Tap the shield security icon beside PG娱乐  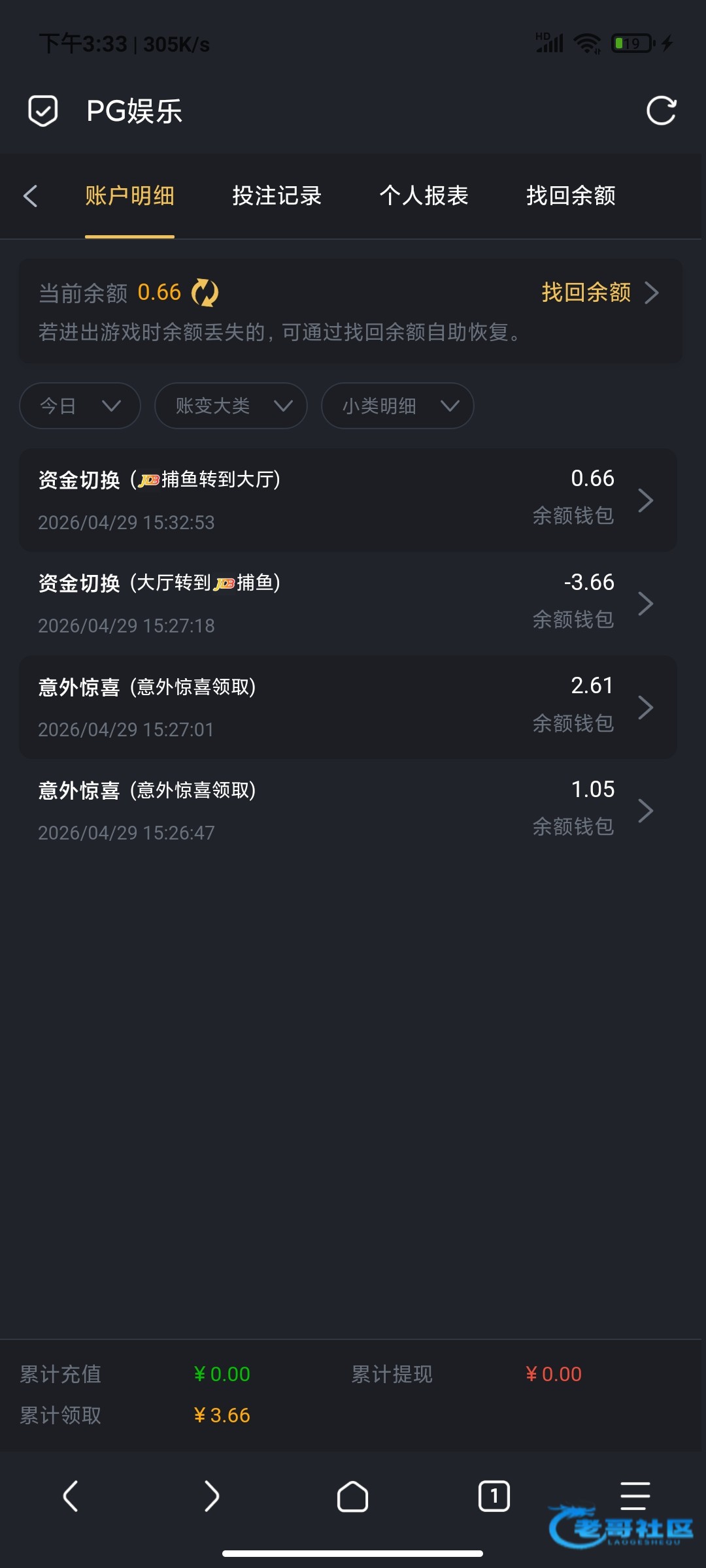43,111
